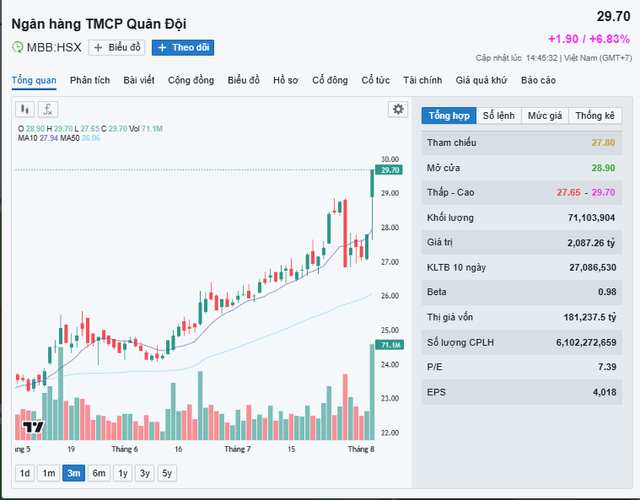640x500 pixels.
Task: Click the Số lượng CPLH value
Action: tap(586, 342)
